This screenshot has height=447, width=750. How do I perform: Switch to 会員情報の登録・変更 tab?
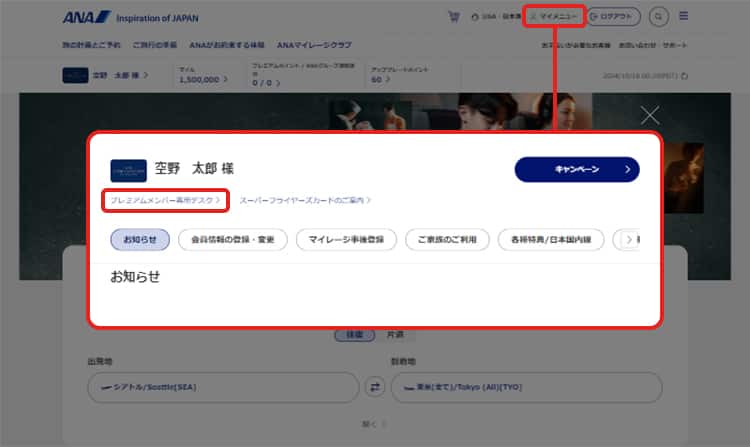tap(233, 240)
